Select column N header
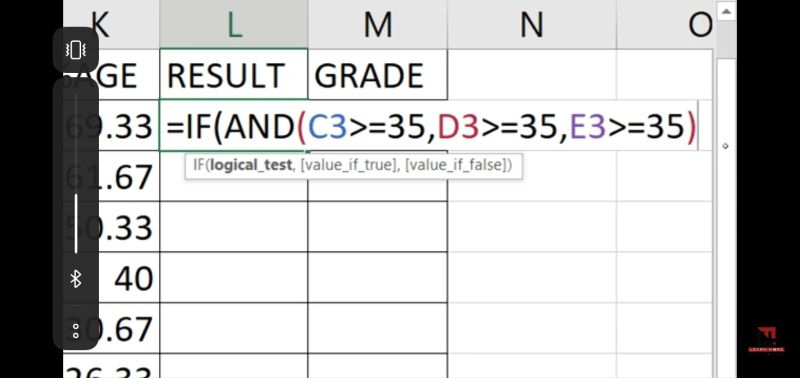 [x=532, y=24]
